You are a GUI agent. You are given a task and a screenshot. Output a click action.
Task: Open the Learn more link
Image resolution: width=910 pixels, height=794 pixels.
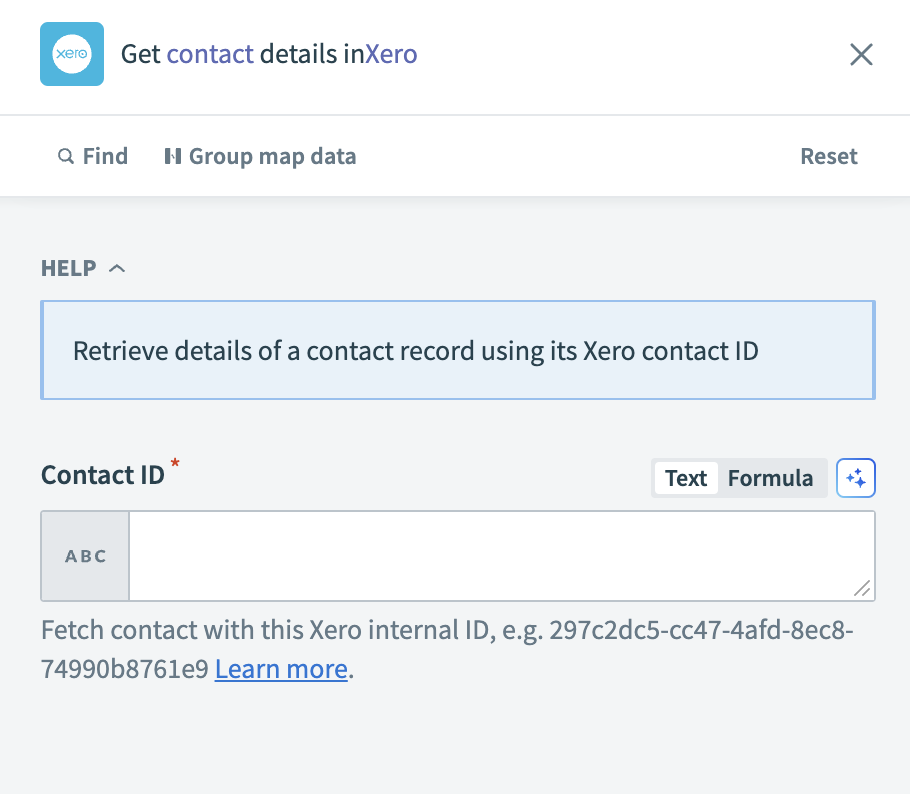(x=280, y=668)
